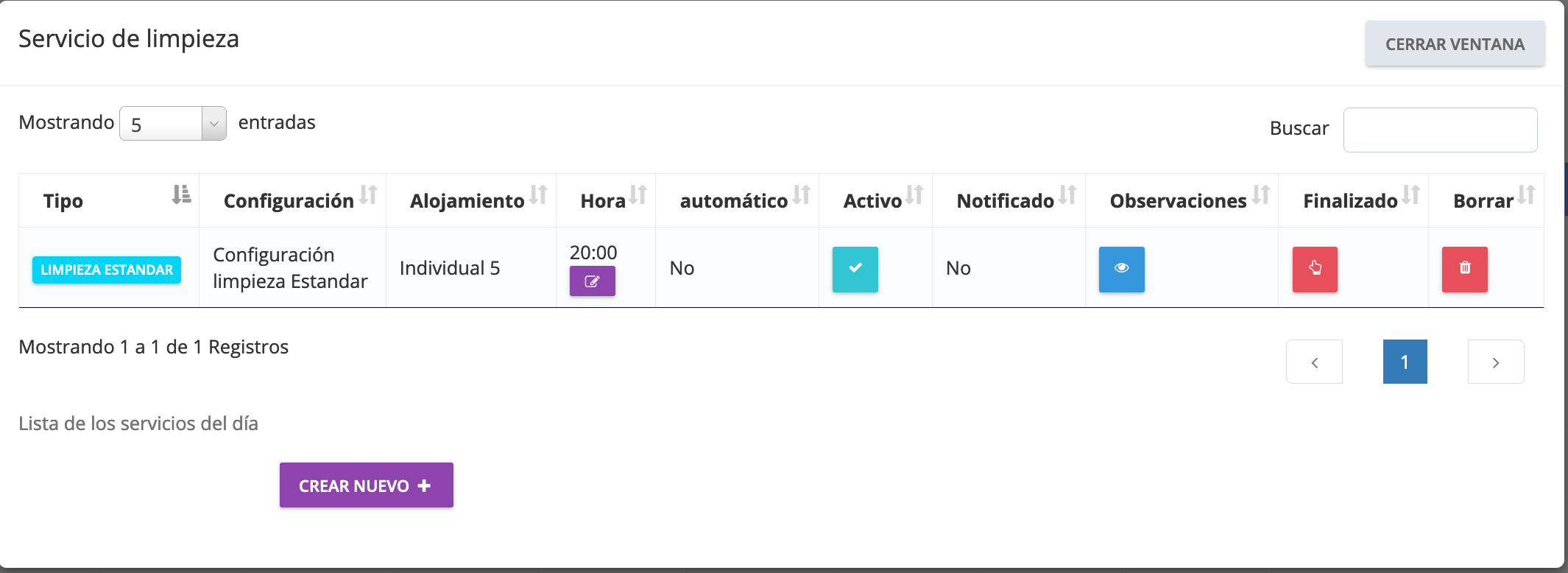Sort by Alojamiento column

click(470, 200)
